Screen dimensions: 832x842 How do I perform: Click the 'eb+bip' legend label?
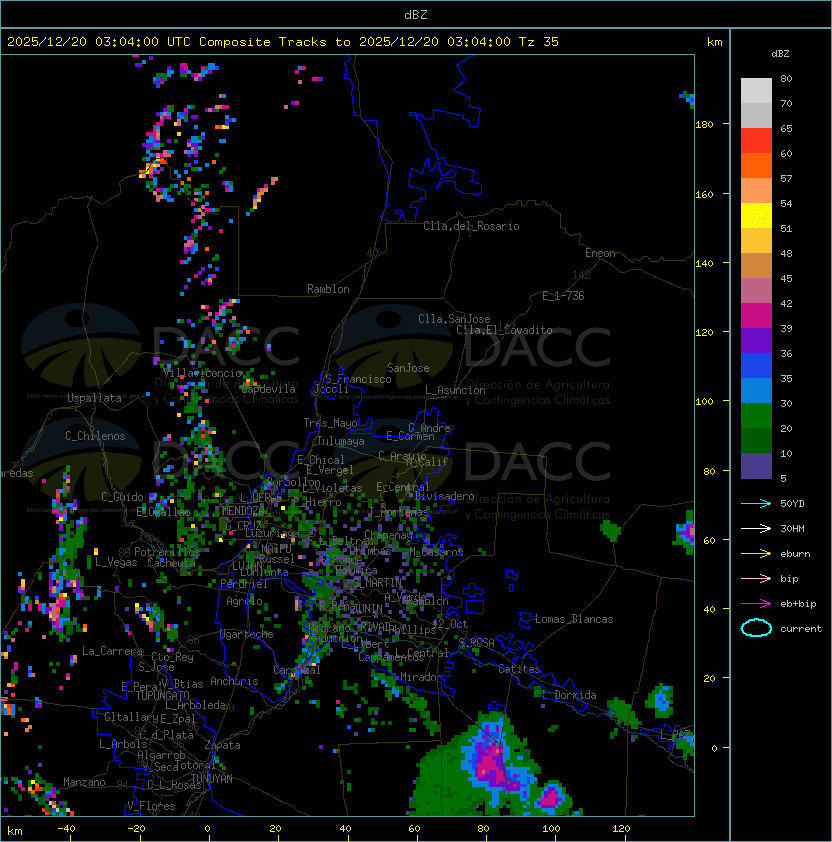[798, 604]
